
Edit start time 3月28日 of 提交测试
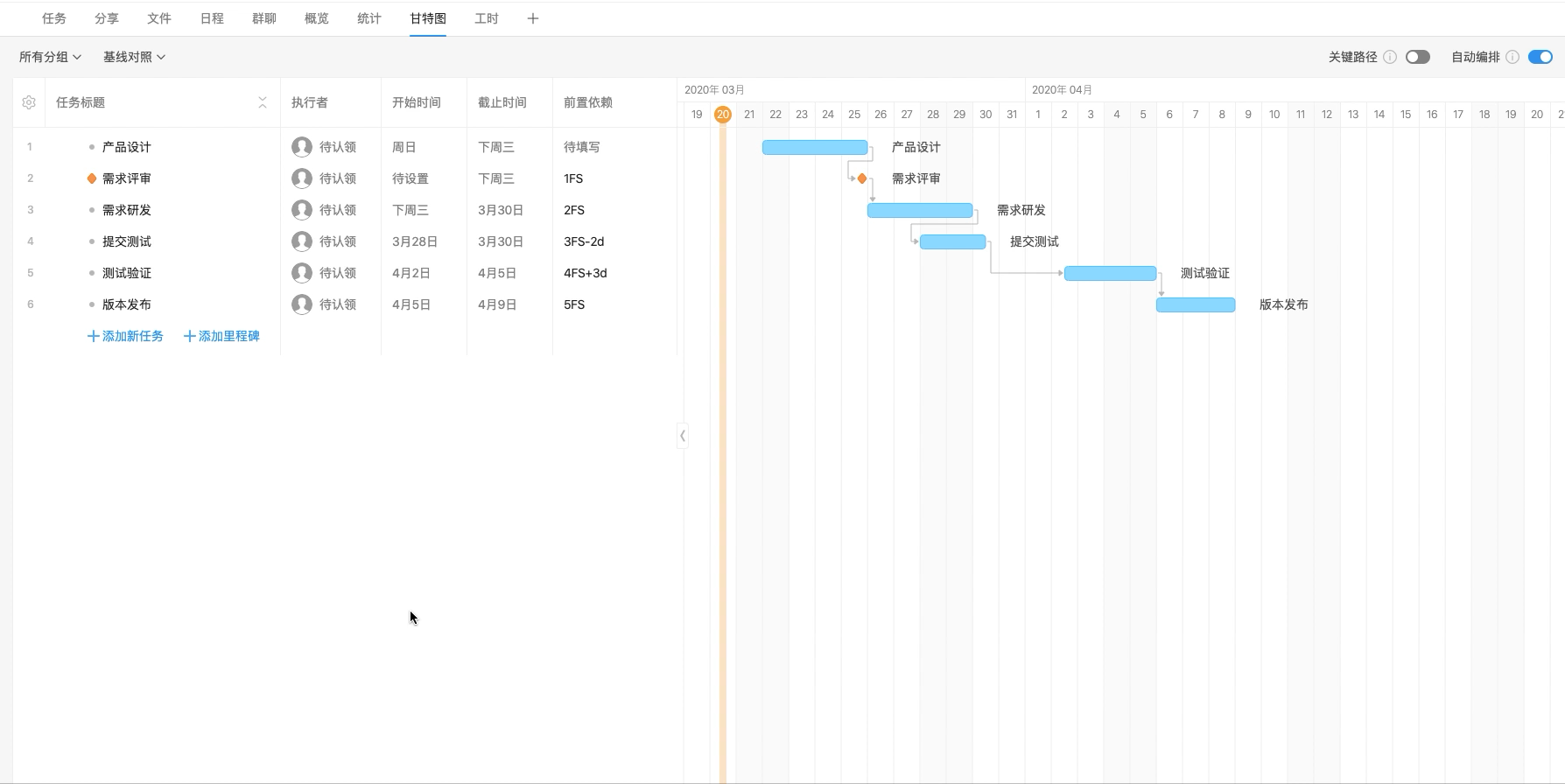coord(415,241)
